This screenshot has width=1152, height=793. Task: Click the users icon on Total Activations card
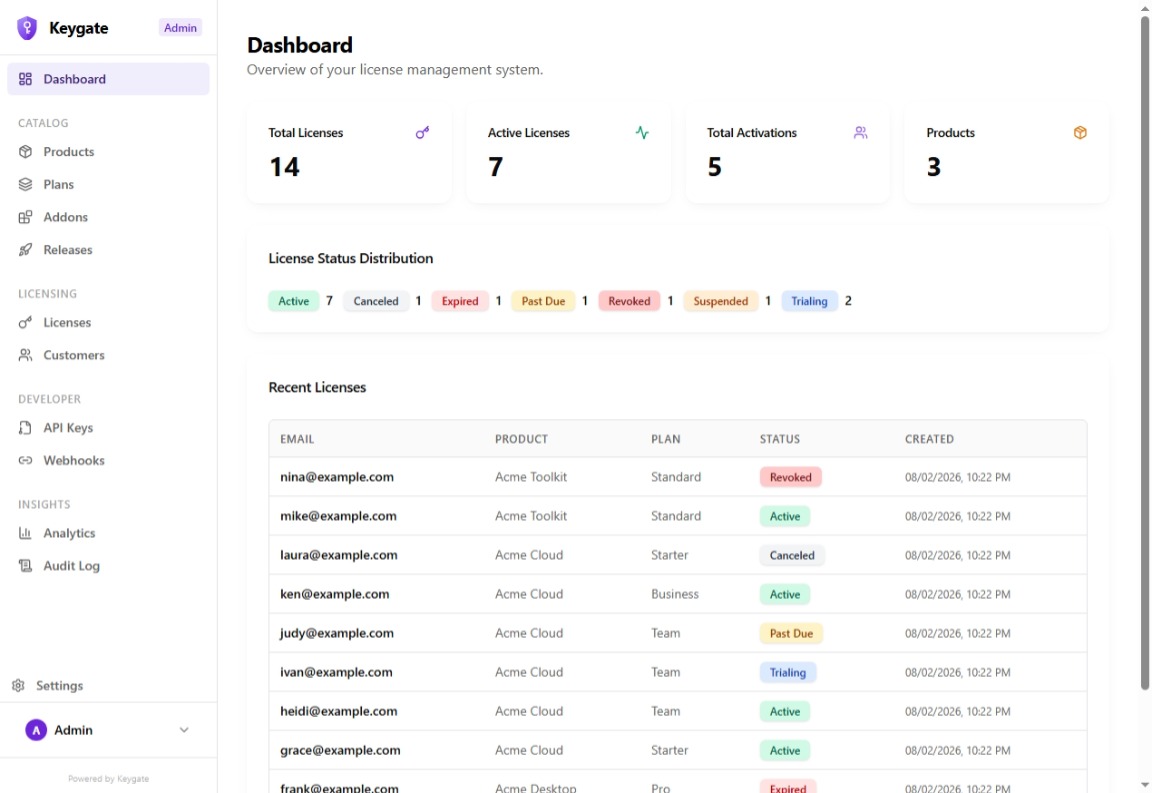pos(861,133)
